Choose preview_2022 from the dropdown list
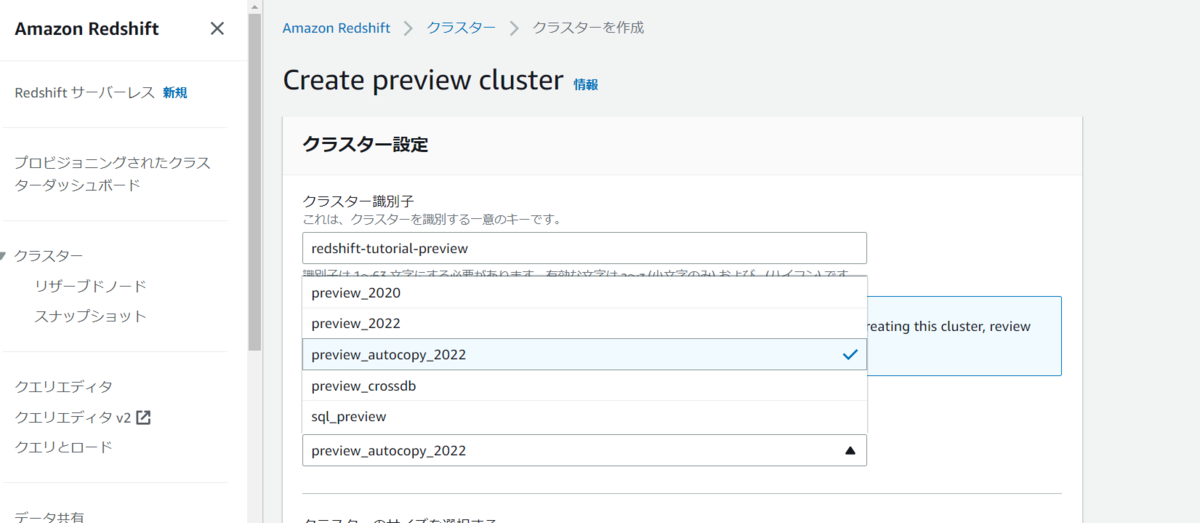This screenshot has height=523, width=1200. (584, 323)
